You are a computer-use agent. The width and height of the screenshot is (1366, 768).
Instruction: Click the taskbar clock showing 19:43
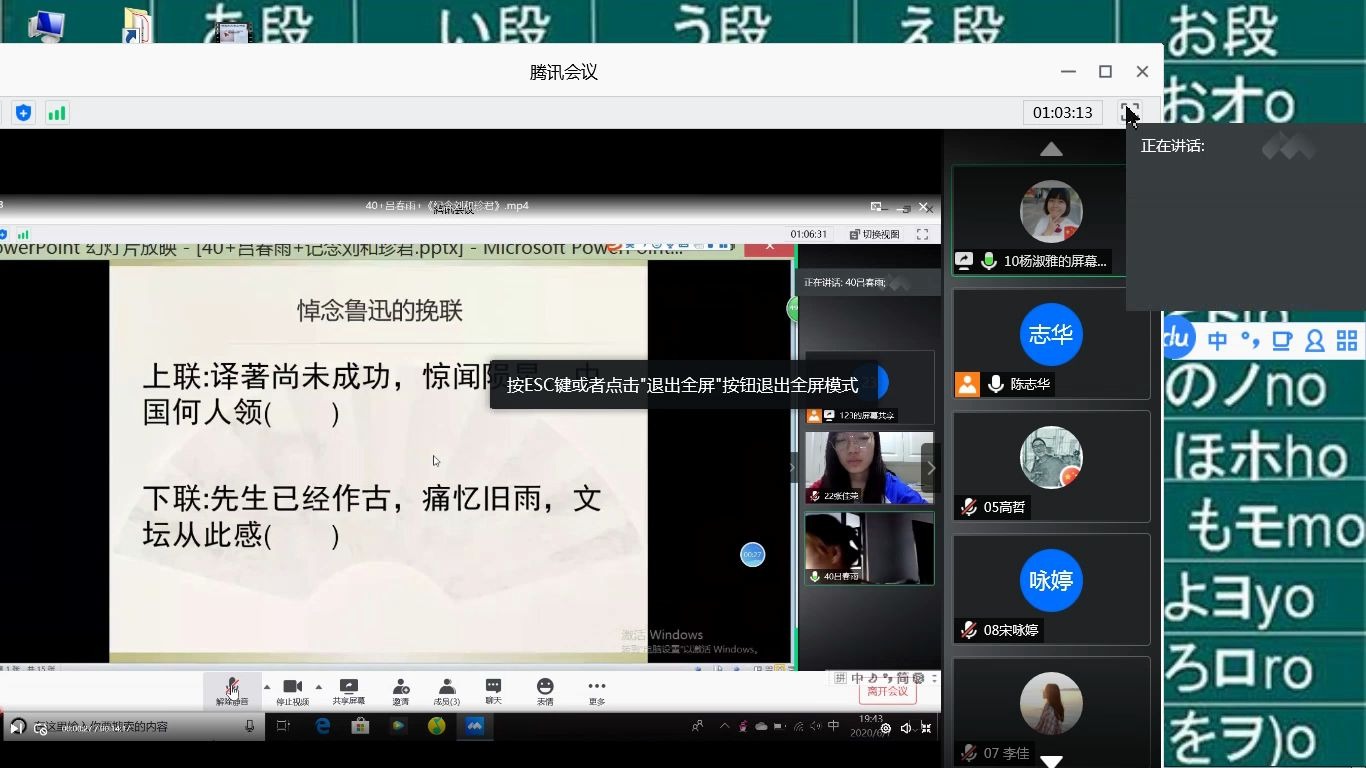tap(870, 725)
